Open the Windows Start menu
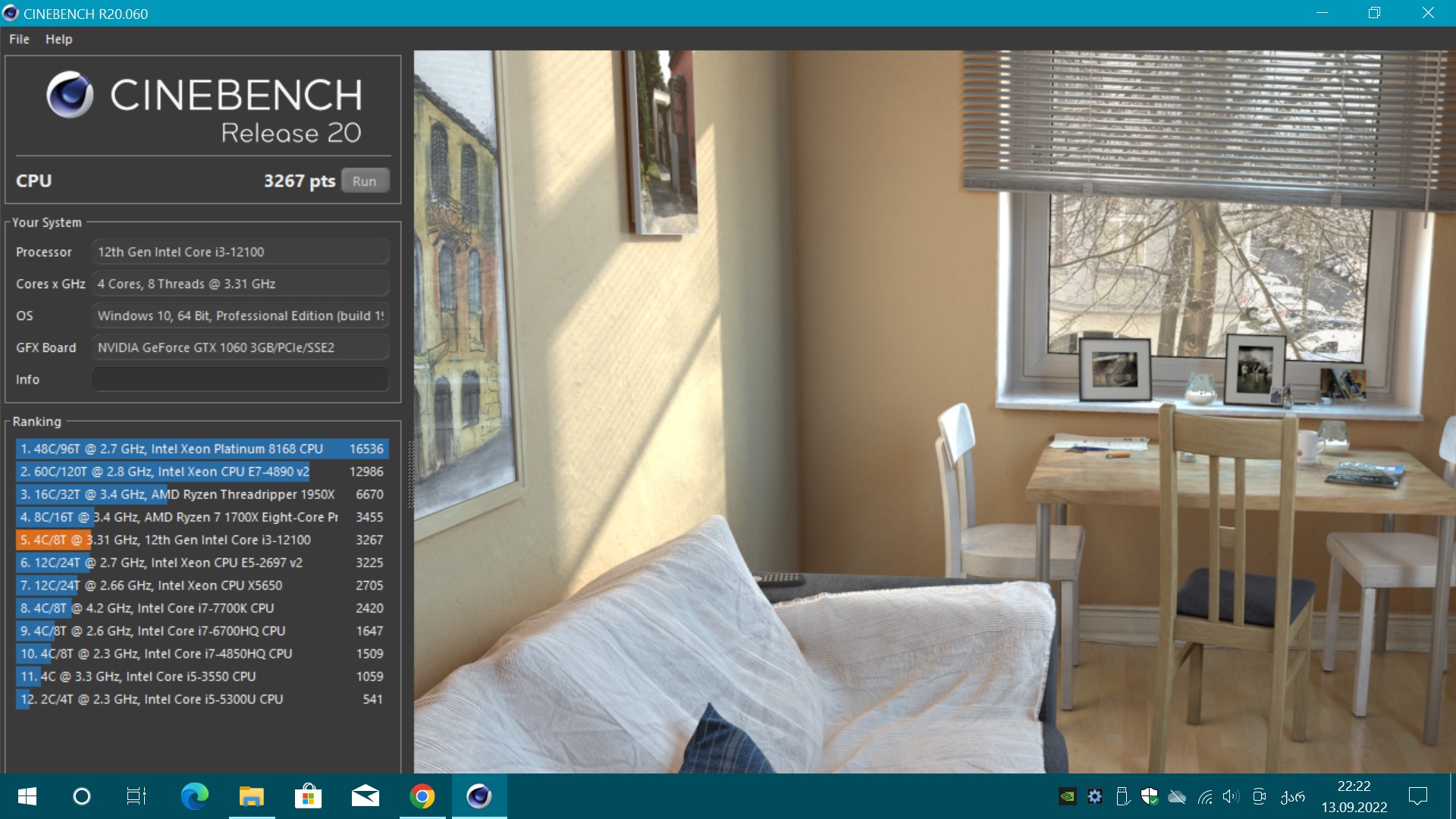1456x819 pixels. coord(27,796)
